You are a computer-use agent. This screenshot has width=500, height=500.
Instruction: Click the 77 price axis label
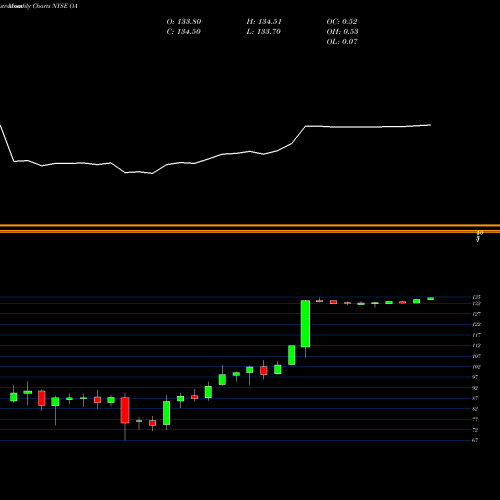(x=475, y=419)
